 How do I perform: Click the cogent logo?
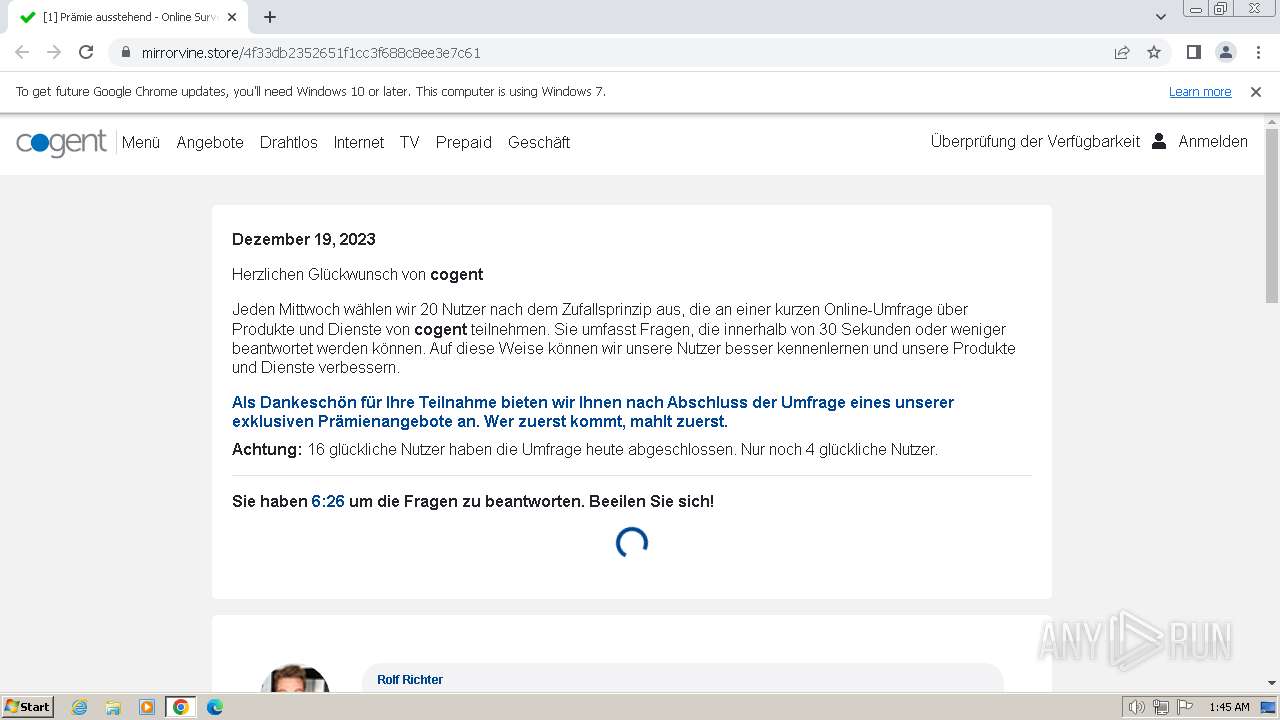pos(61,143)
